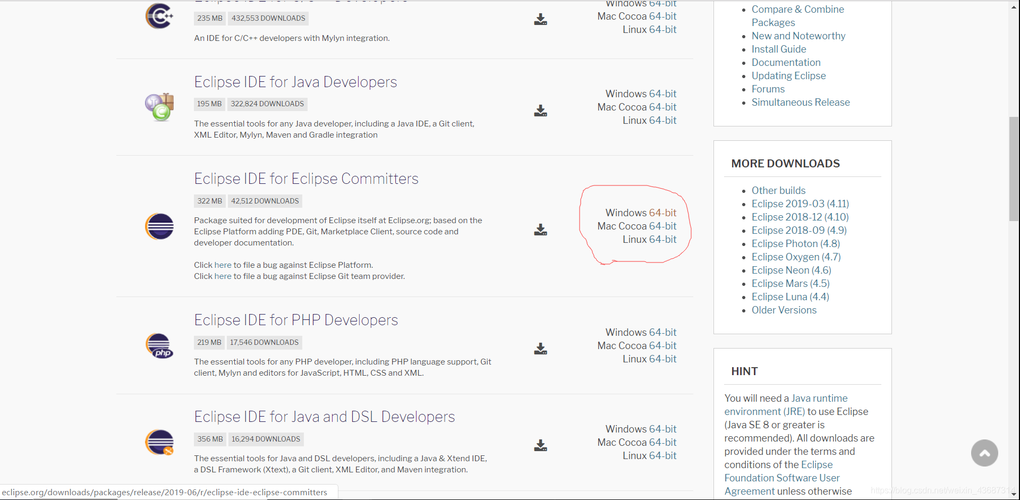Open Eclipse IDE for Eclipse Committers title
Viewport: 1020px width, 500px height.
pos(306,179)
